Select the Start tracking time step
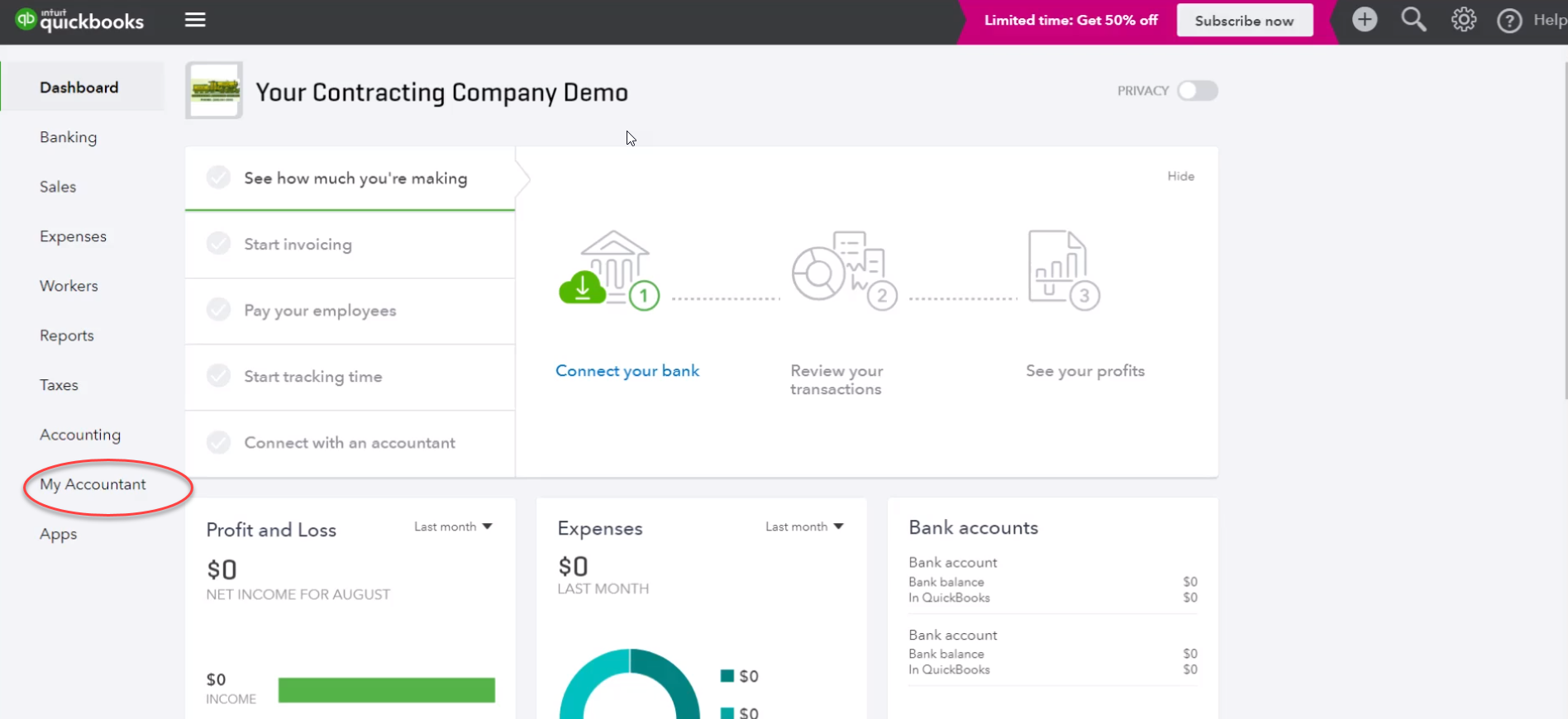The width and height of the screenshot is (1568, 719). click(x=350, y=377)
